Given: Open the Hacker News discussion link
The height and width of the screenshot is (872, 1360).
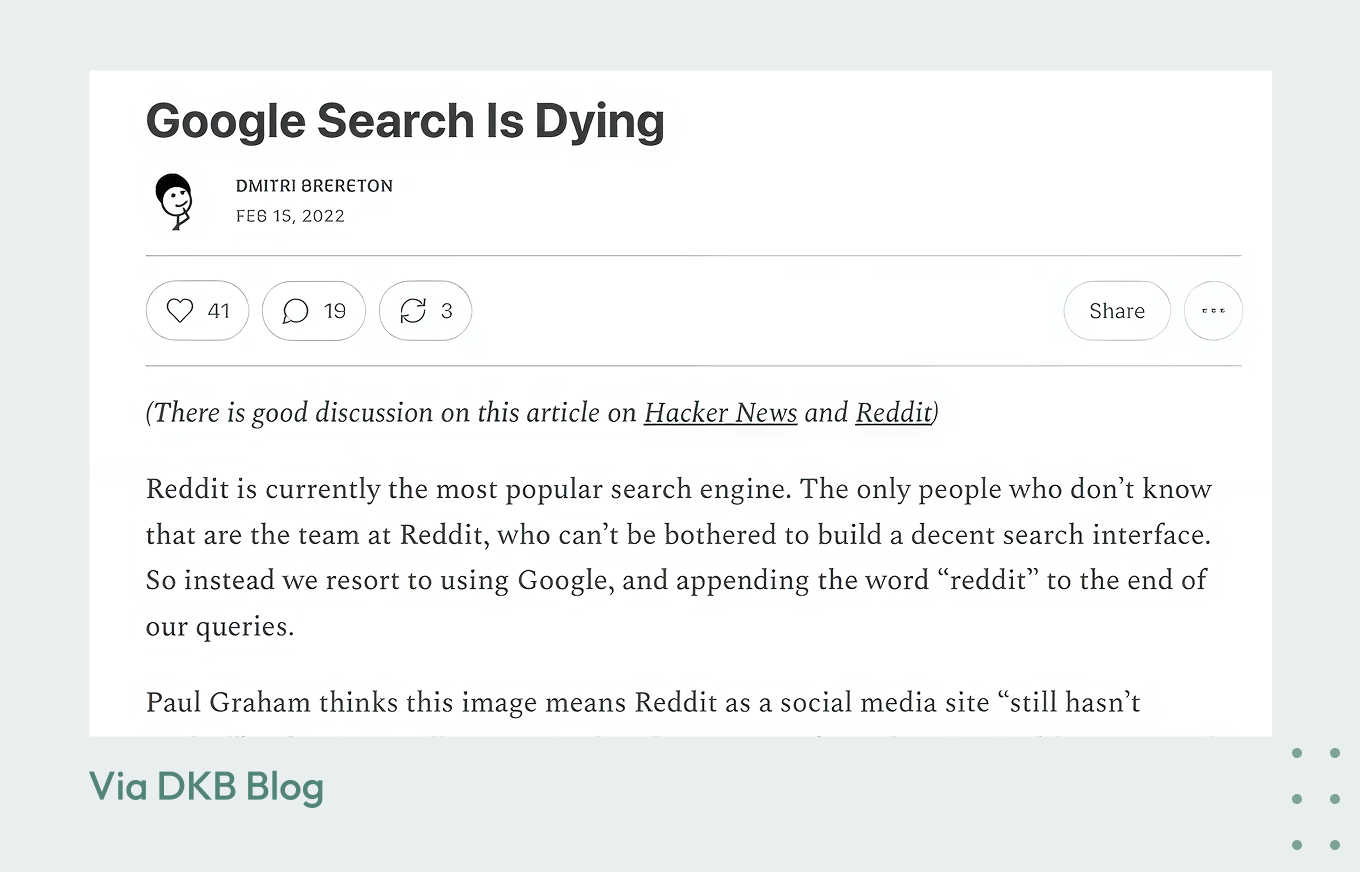Looking at the screenshot, I should [720, 413].
